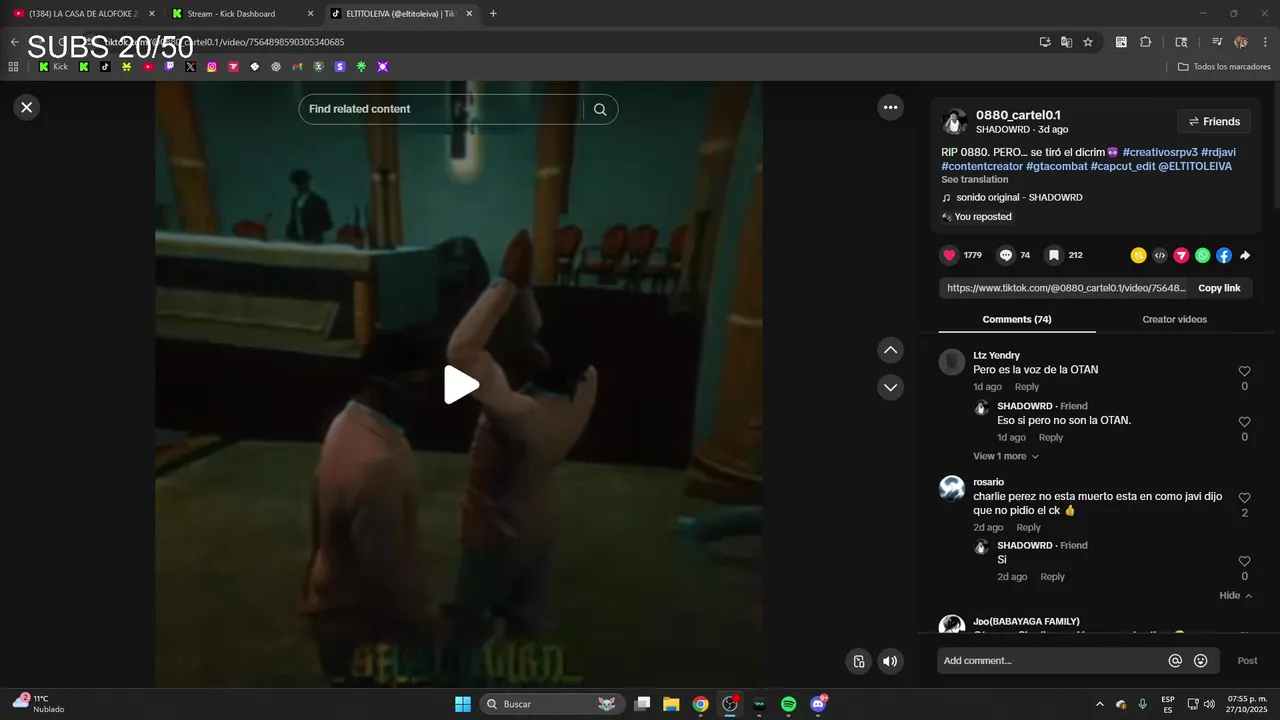Reply to Ltz Yendry's comment
1280x720 pixels.
1027,387
